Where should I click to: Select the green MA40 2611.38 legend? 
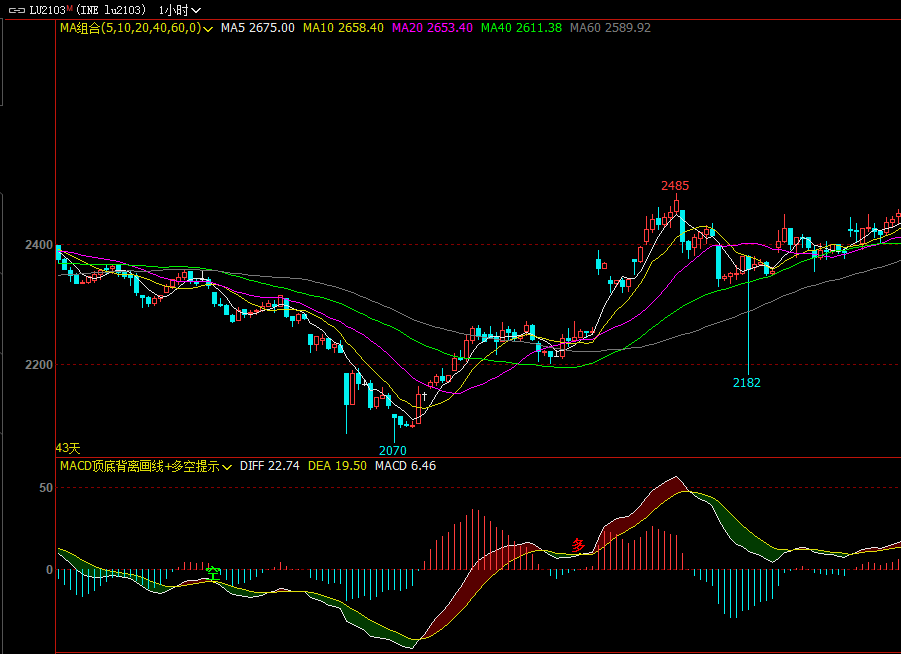point(521,28)
